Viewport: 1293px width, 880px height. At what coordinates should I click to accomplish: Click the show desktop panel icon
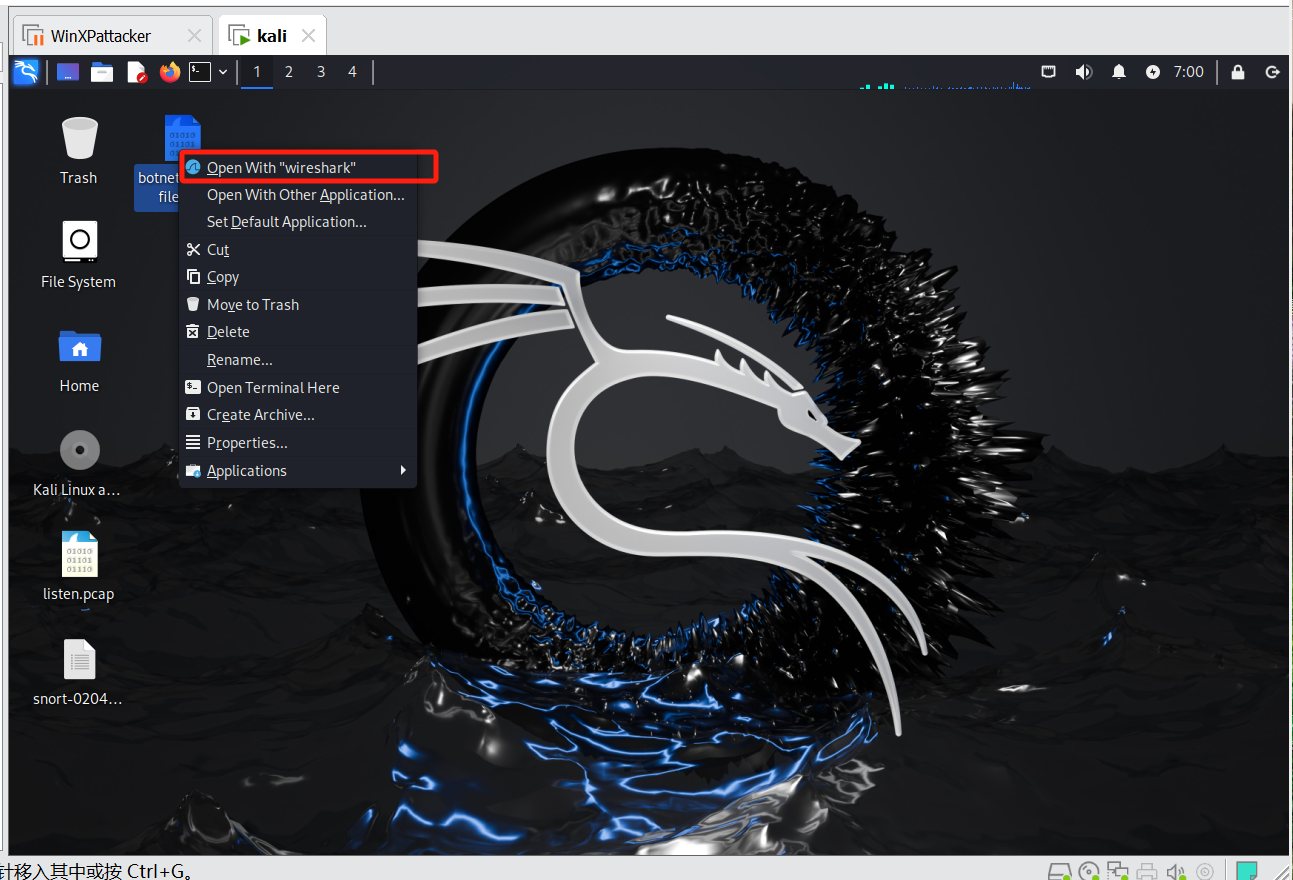click(67, 72)
